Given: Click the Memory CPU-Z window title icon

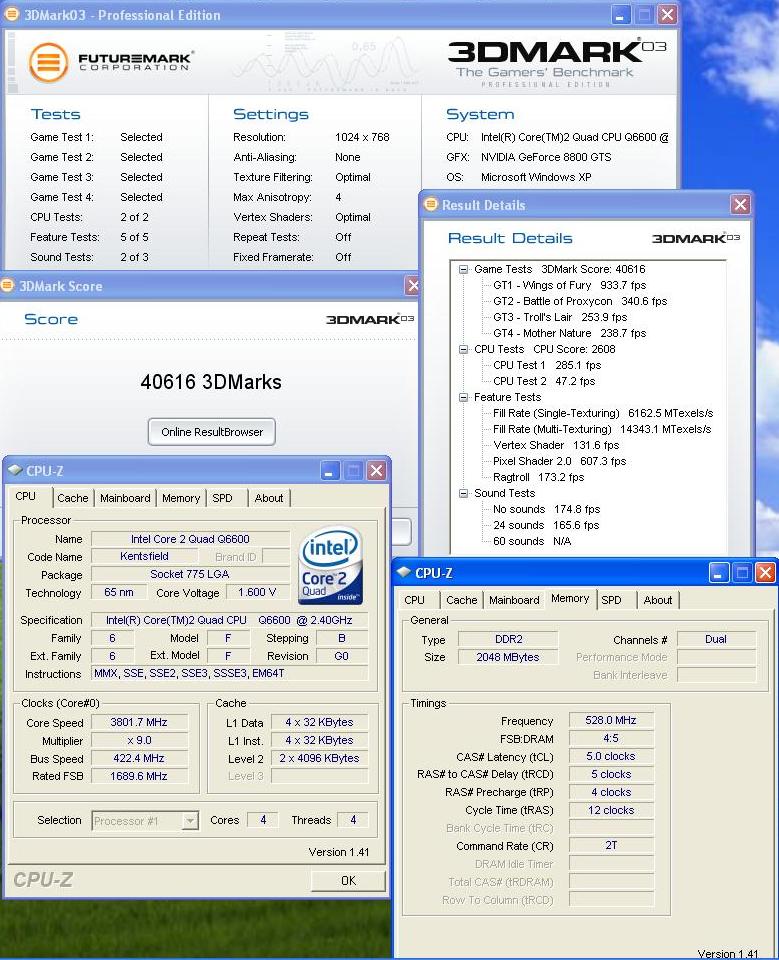Looking at the screenshot, I should pos(404,572).
